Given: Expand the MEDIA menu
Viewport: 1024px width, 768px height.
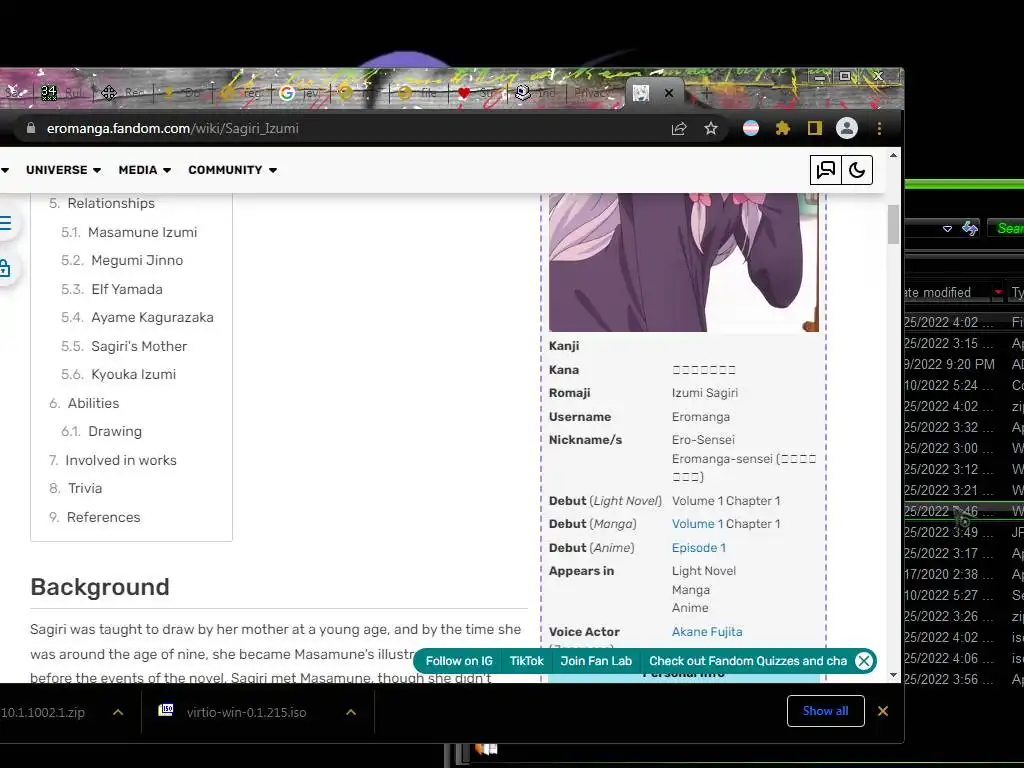Looking at the screenshot, I should click(144, 170).
